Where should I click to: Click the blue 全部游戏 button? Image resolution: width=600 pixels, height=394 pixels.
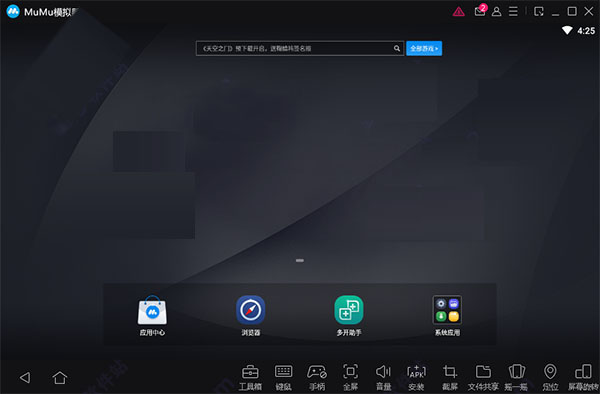(424, 49)
